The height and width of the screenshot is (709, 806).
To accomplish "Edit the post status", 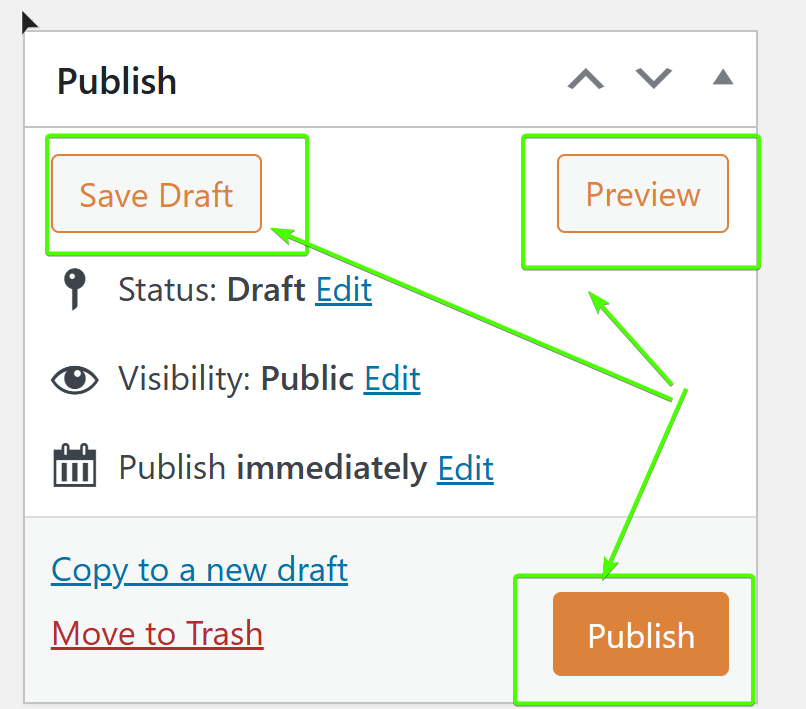I will click(x=343, y=290).
